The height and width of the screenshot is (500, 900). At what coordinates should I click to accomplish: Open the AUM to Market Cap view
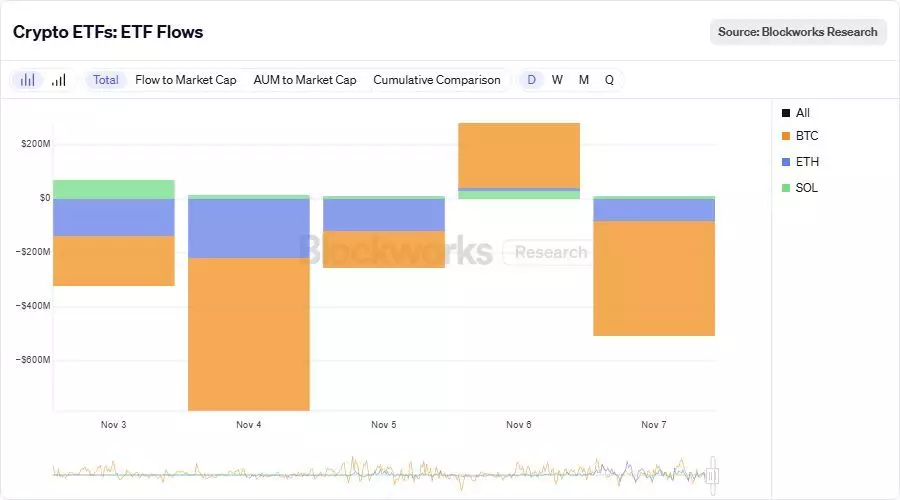pyautogui.click(x=305, y=80)
